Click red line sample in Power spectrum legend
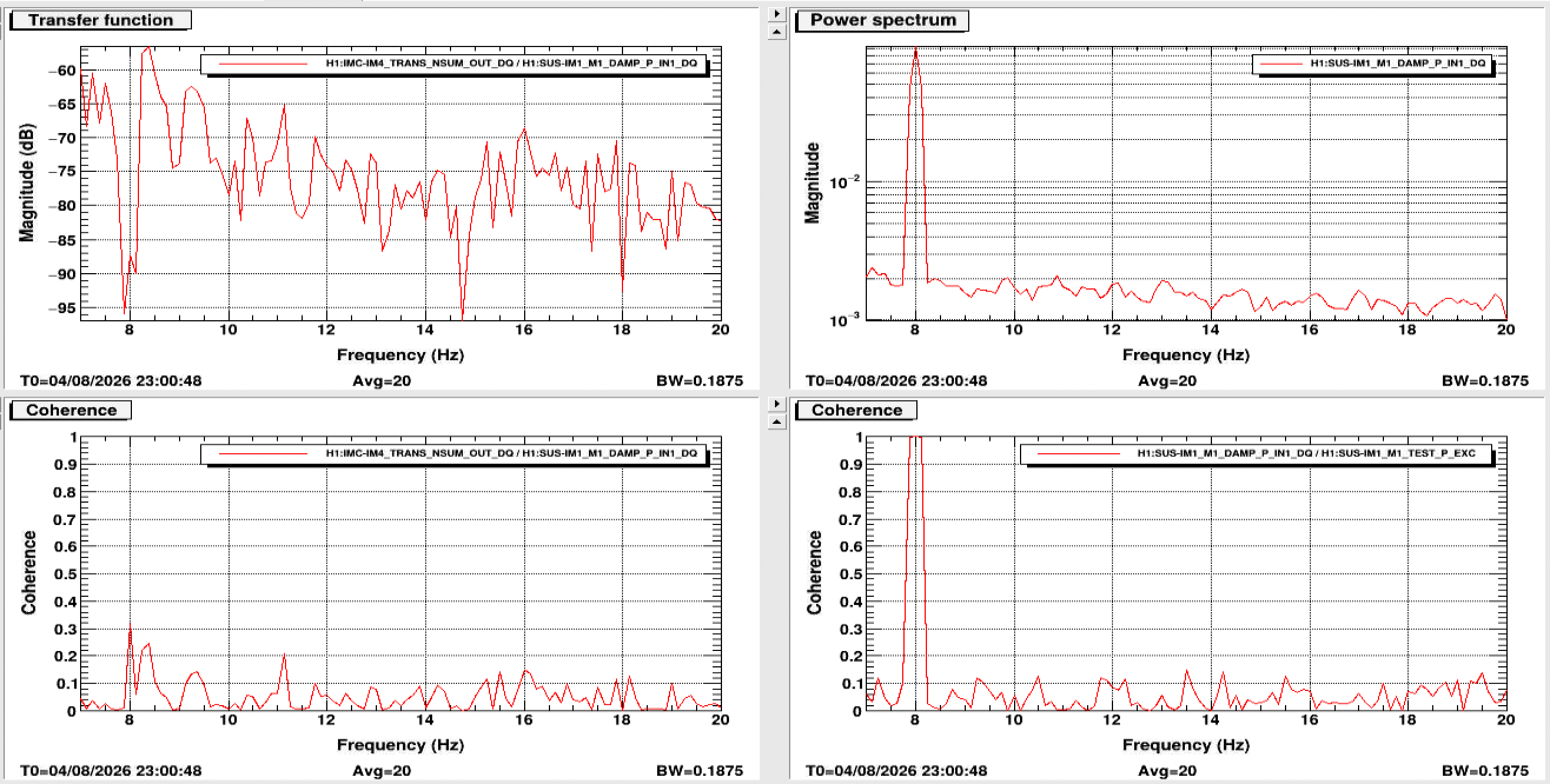The height and width of the screenshot is (784, 1550). click(1280, 64)
